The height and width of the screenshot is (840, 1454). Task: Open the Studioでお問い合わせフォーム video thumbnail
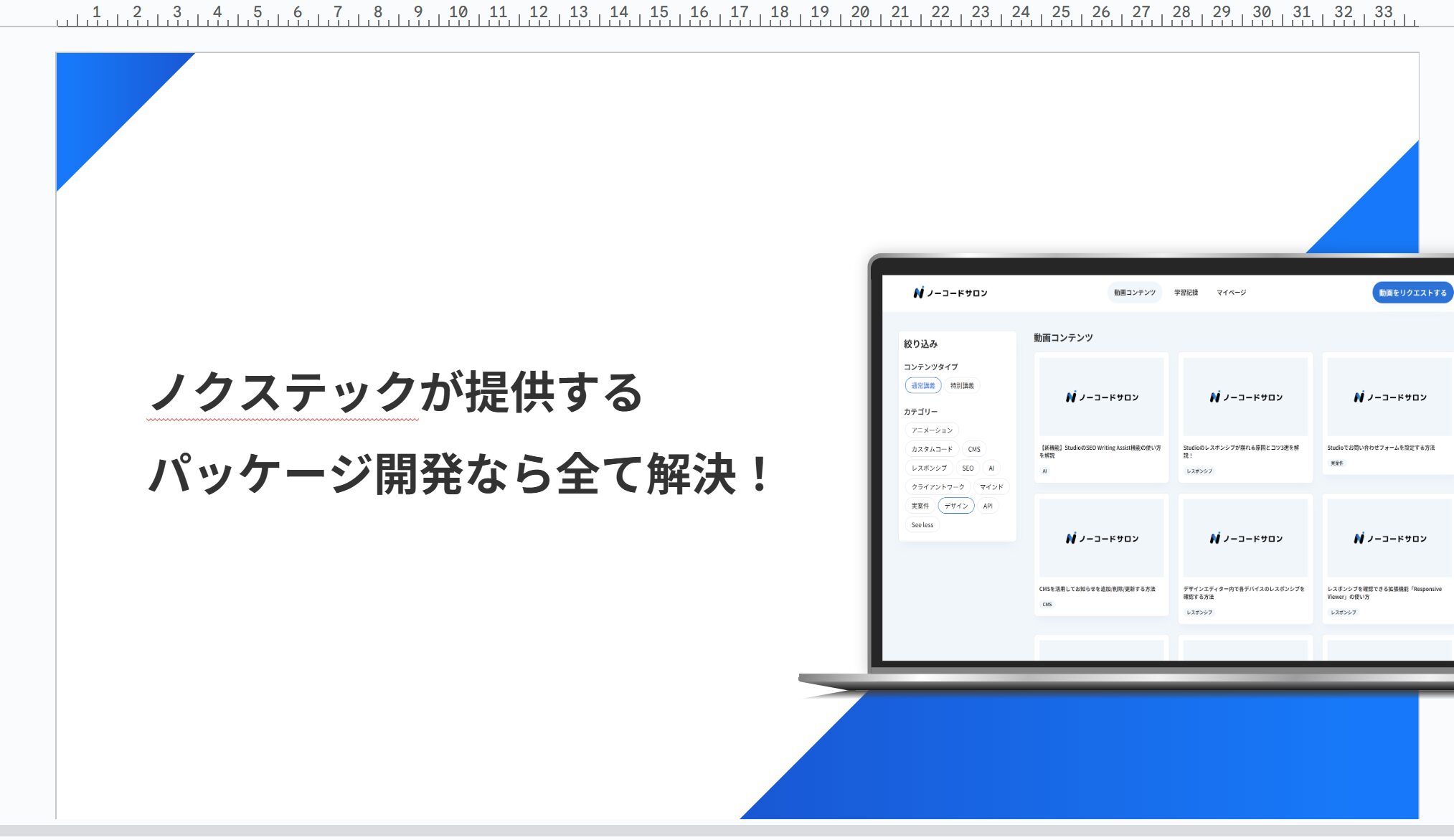pyautogui.click(x=1389, y=397)
